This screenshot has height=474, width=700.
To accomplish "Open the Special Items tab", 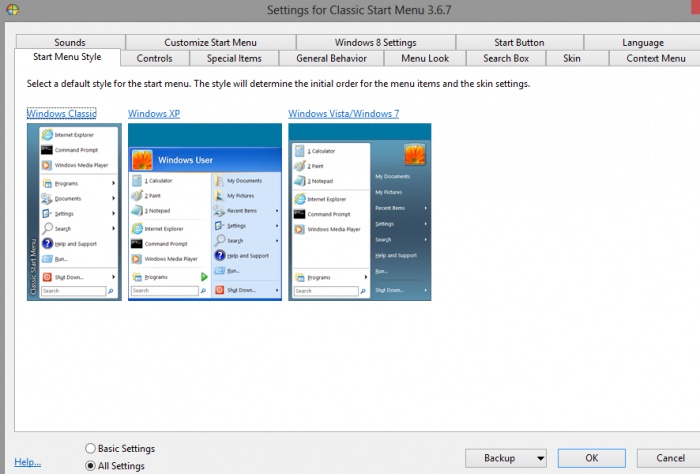I will (x=234, y=58).
